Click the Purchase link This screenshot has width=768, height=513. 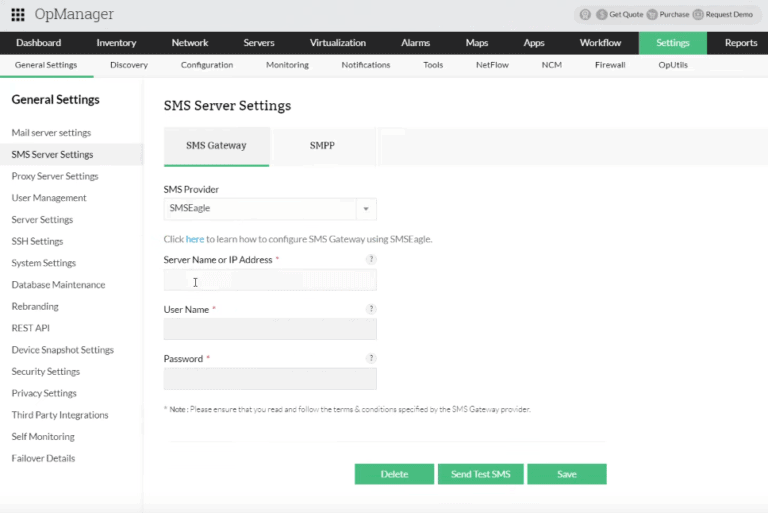pos(674,15)
